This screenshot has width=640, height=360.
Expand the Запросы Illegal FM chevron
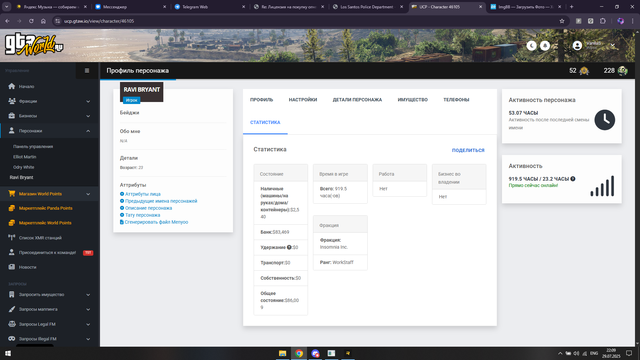(x=88, y=339)
